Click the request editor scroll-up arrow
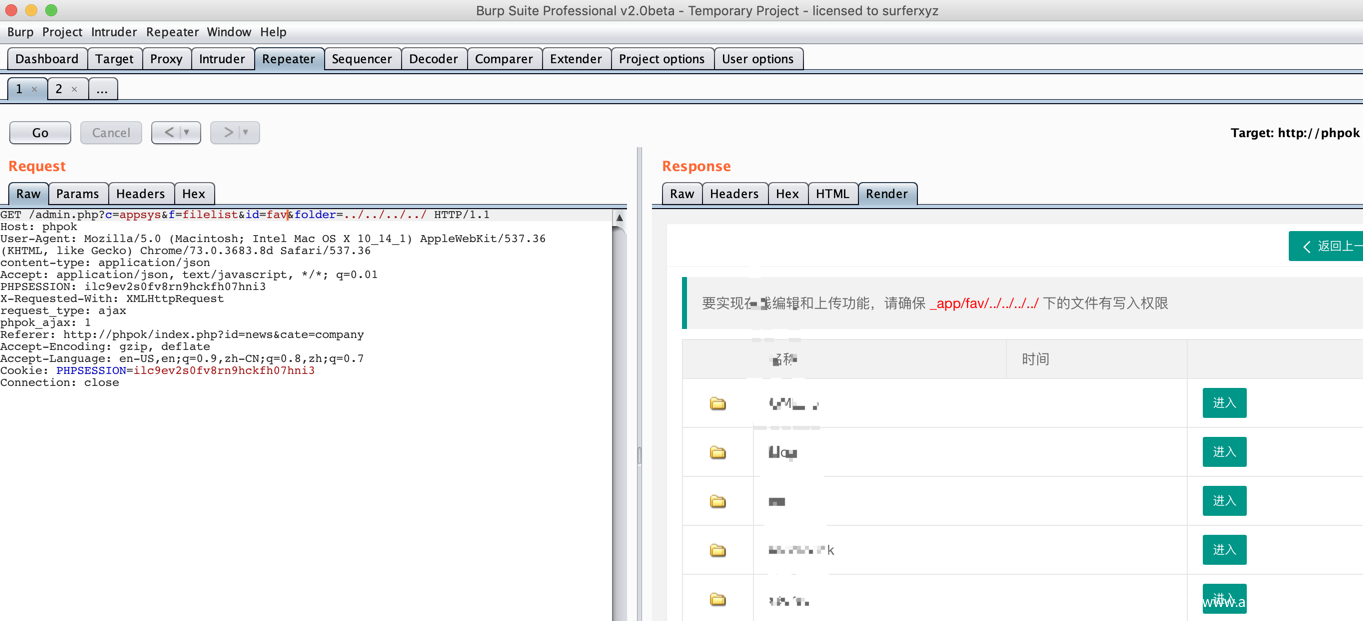1363x621 pixels. pyautogui.click(x=619, y=217)
